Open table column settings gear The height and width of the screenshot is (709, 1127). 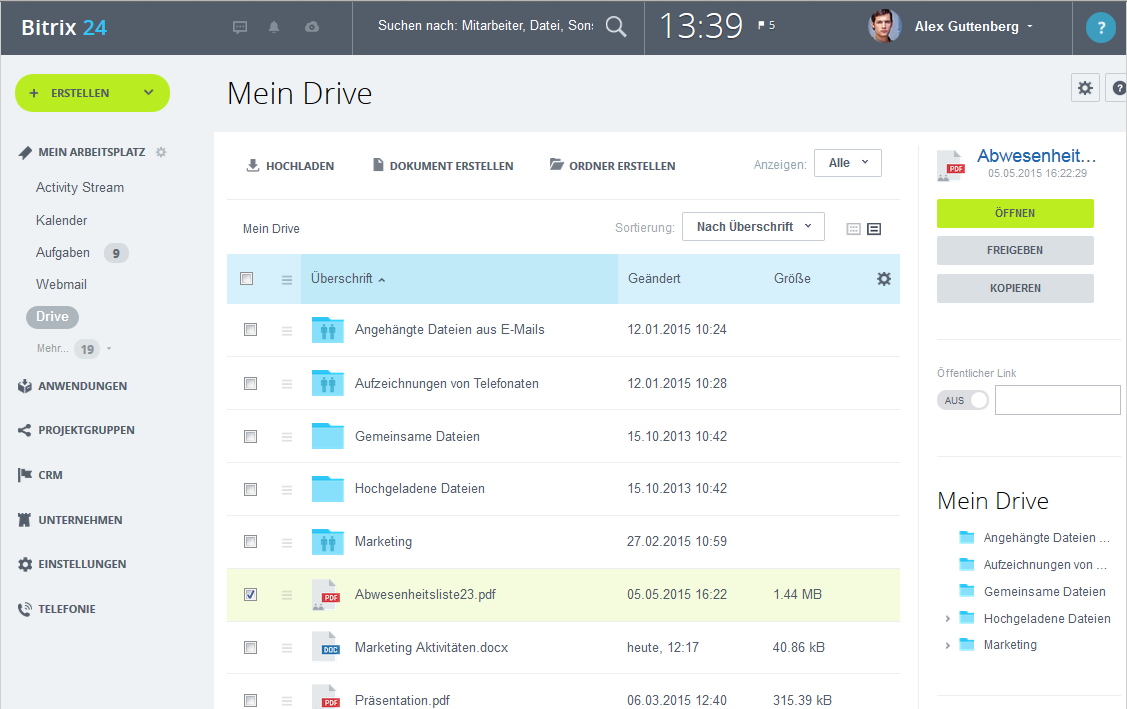pyautogui.click(x=884, y=279)
